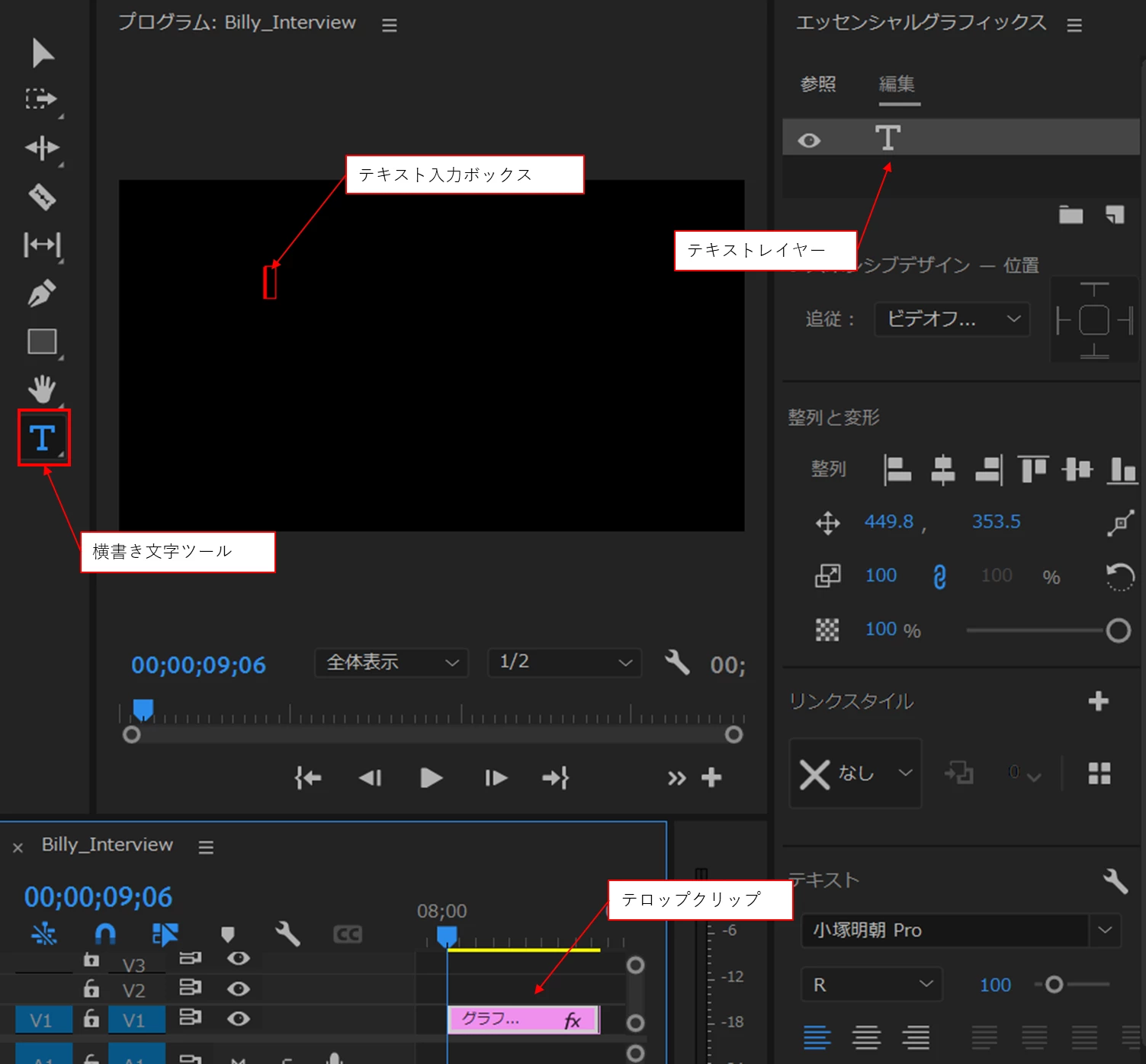Click the opacity slider handle
This screenshot has width=1146, height=1064.
[x=1119, y=630]
